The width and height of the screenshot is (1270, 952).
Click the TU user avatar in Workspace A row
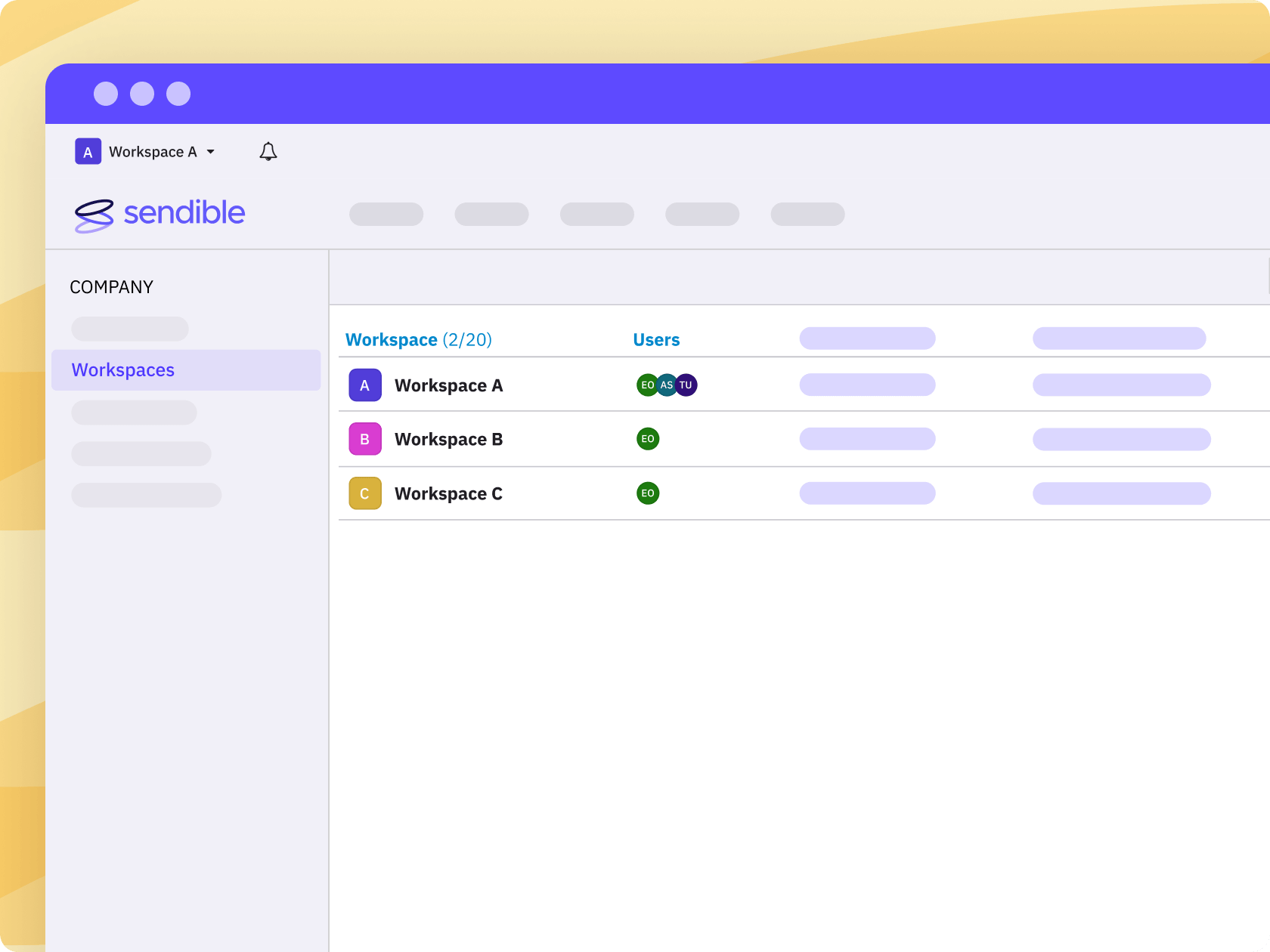[686, 385]
